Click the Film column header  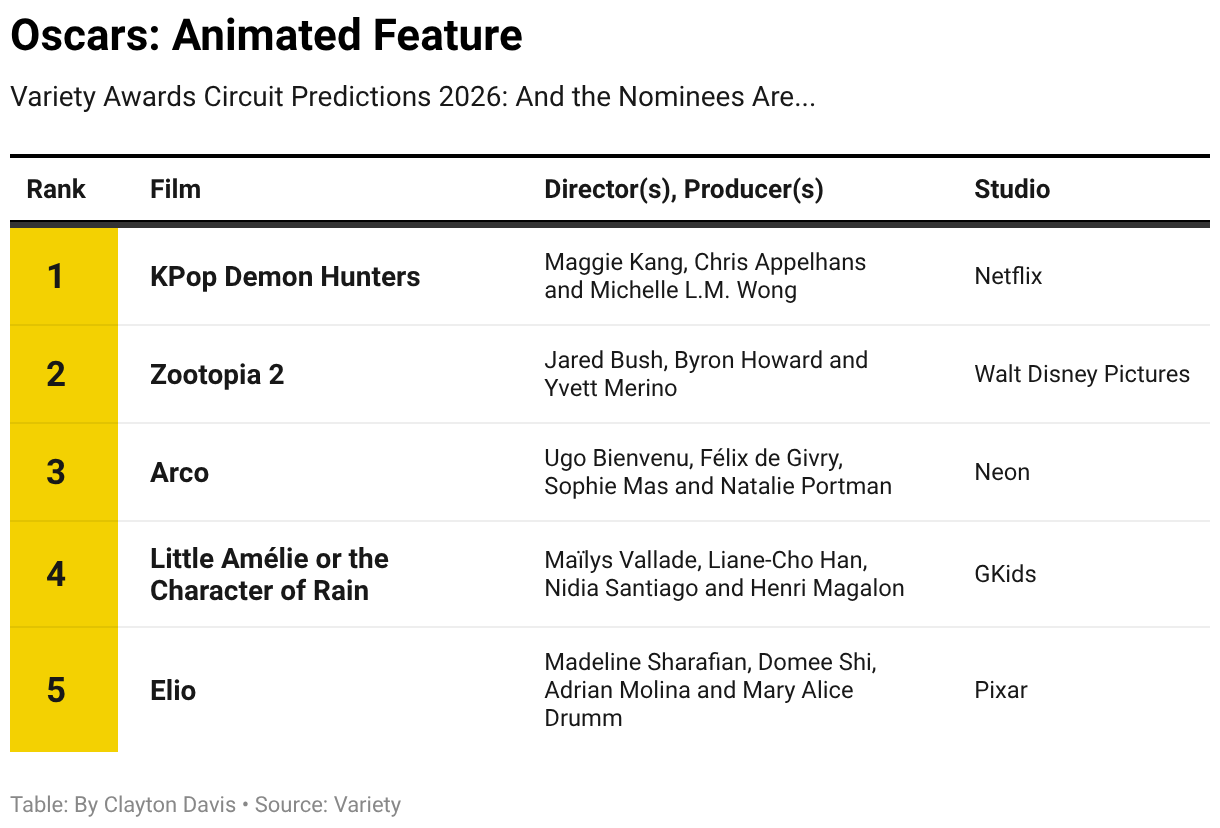pos(175,189)
